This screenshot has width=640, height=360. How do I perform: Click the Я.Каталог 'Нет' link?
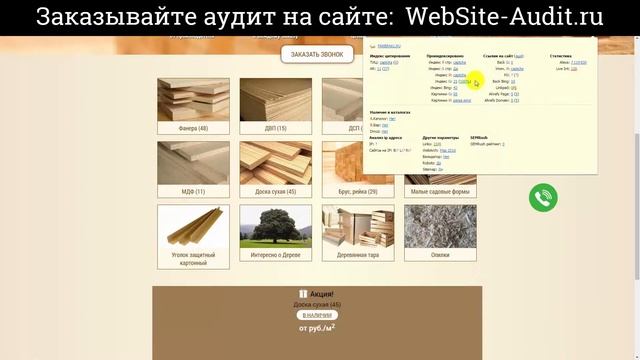point(392,119)
